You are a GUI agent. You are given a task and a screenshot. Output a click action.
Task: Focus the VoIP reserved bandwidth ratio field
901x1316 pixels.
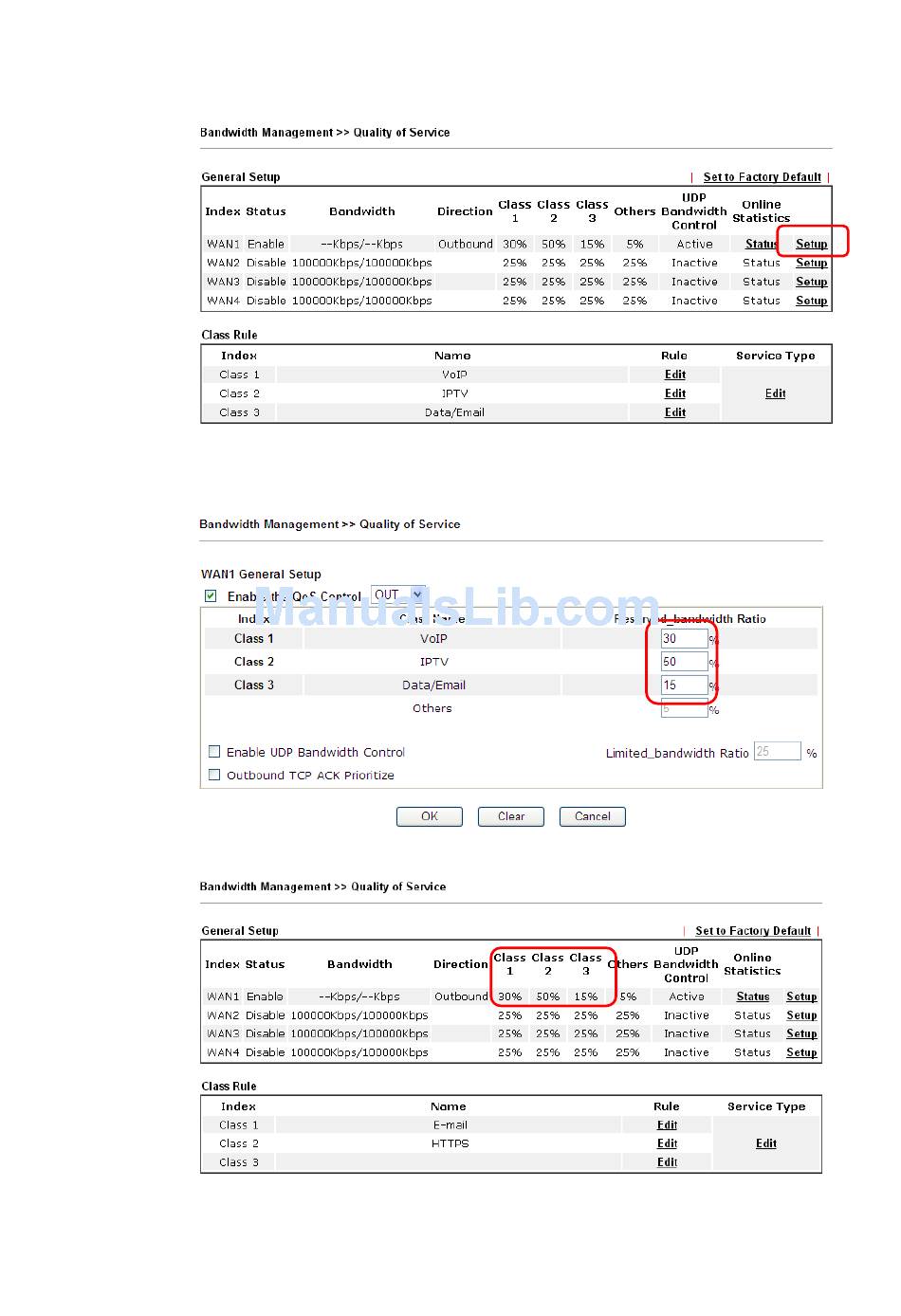tap(684, 639)
